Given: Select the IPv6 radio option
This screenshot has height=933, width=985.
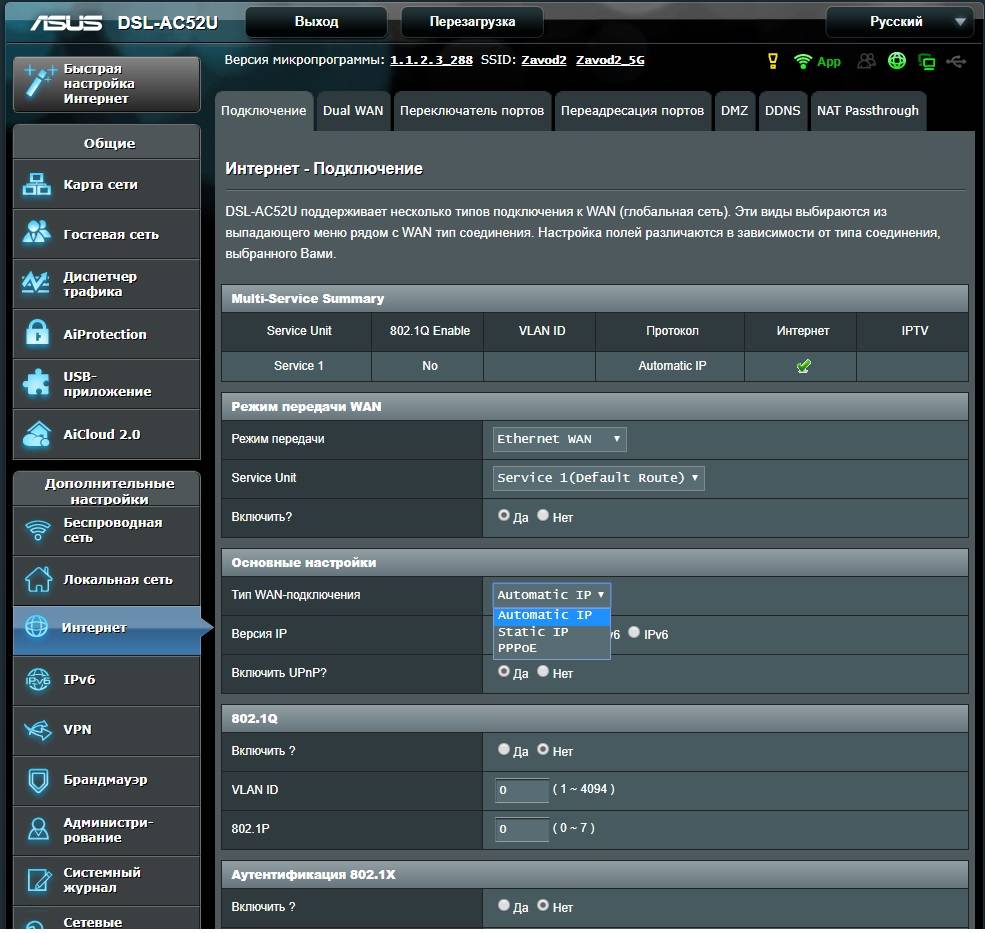Looking at the screenshot, I should (634, 632).
